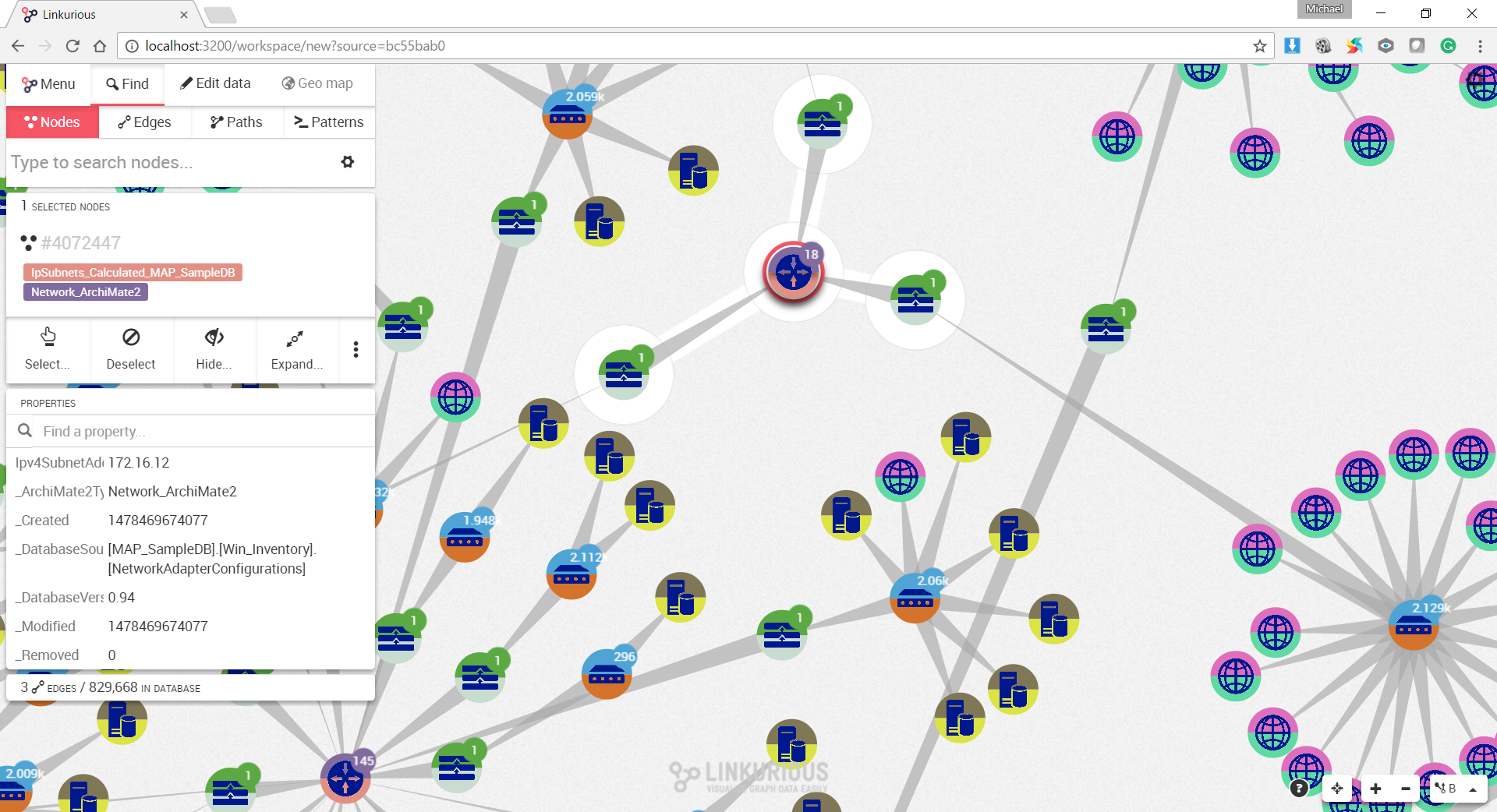Open the three-dot more actions menu
Screen dimensions: 1497x812
[x=356, y=349]
